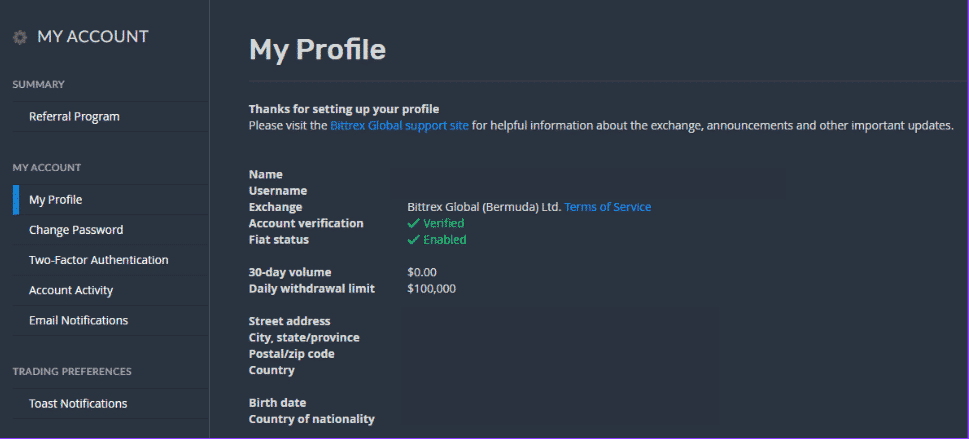
Task: Click the Street address label
Action: [289, 322]
